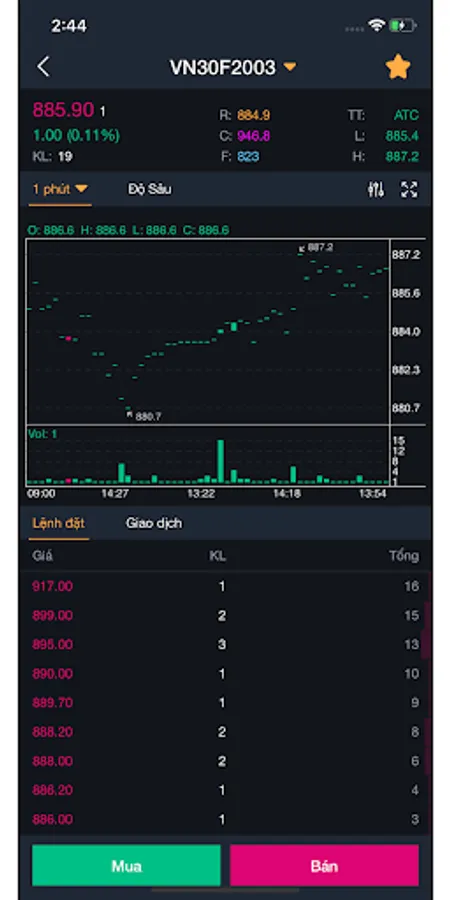
Task: Click the high value 887.2 in header
Action: click(402, 156)
